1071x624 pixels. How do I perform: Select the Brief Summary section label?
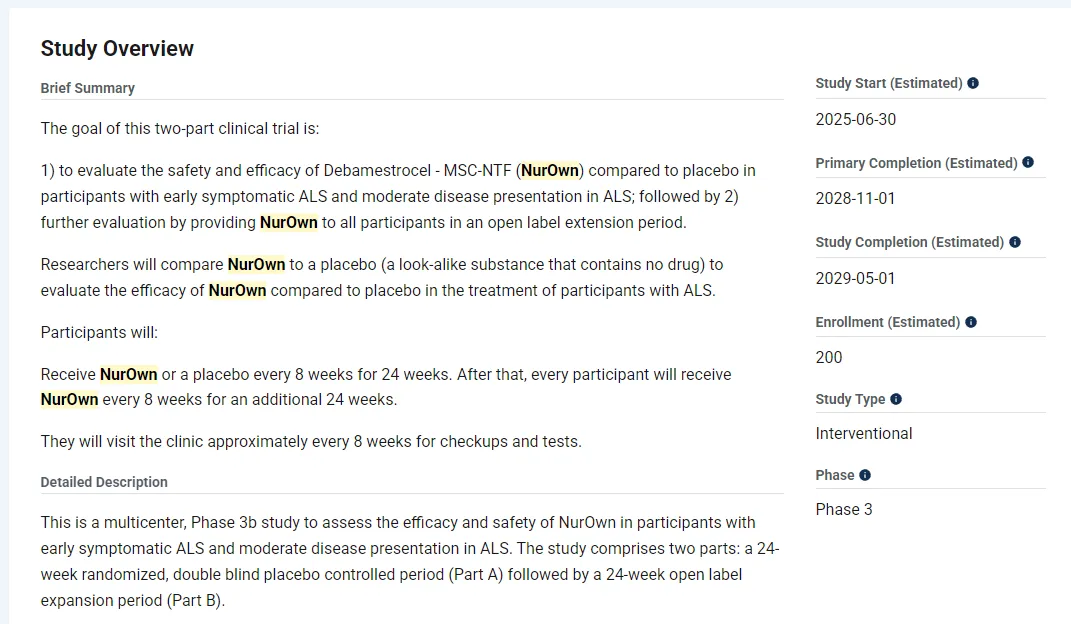tap(87, 88)
